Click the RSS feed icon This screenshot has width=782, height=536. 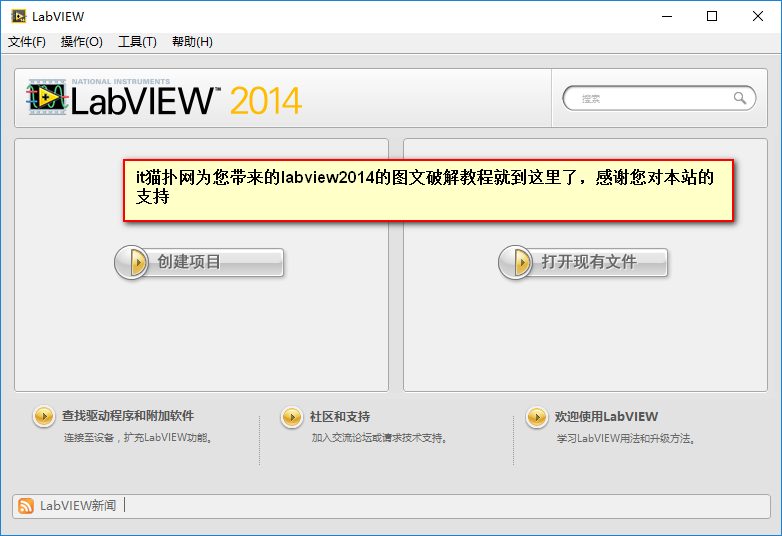[x=26, y=506]
